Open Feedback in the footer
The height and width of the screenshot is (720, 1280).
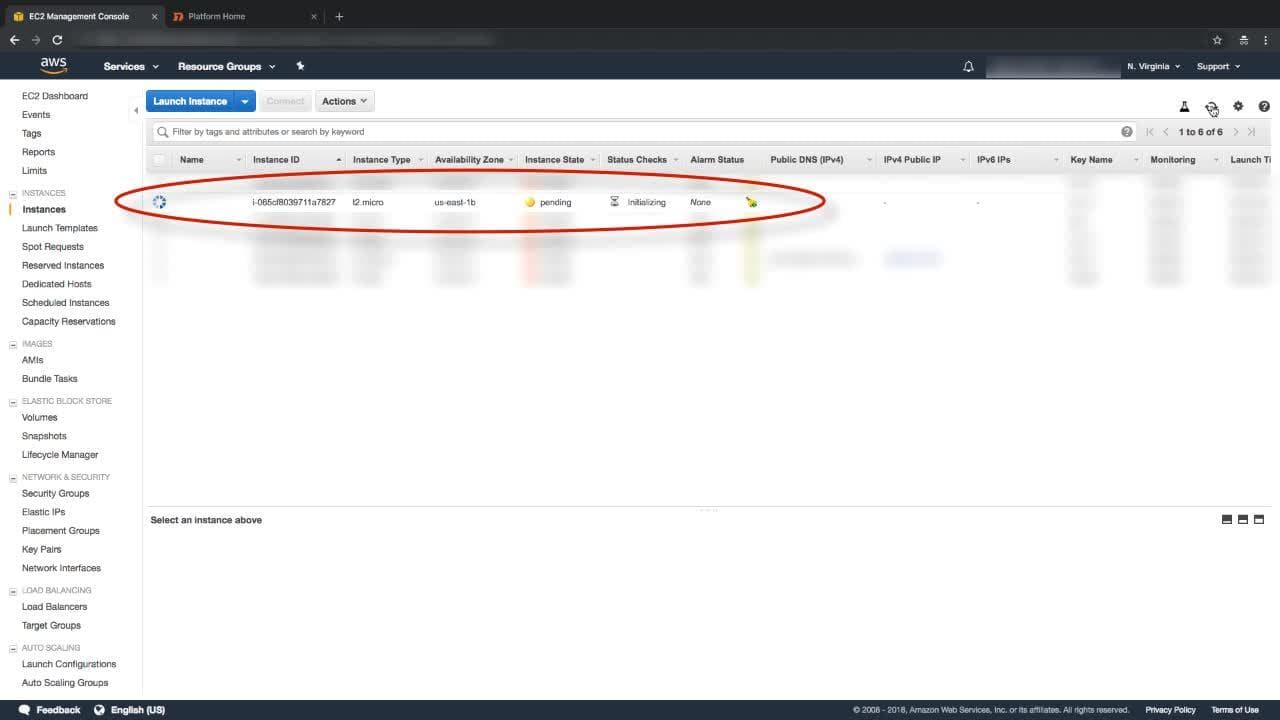[50, 710]
